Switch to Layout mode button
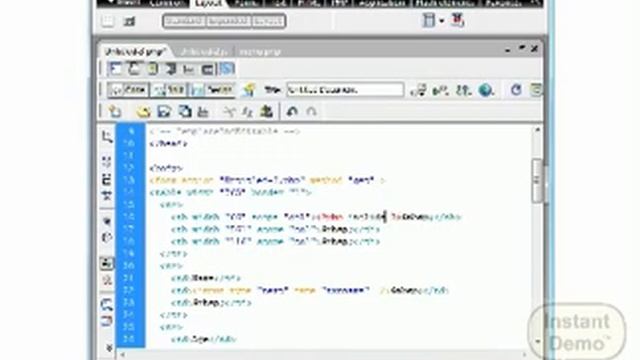Screen dimensions: 640x360 [x=268, y=21]
